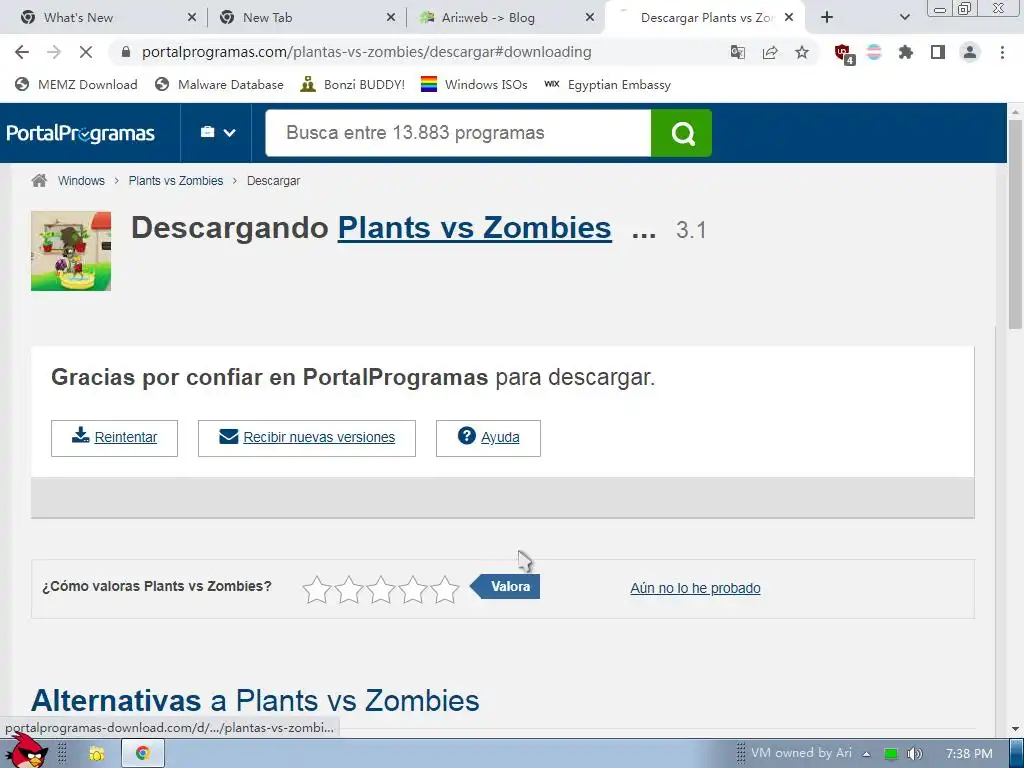This screenshot has width=1024, height=768.
Task: Click the PortalProgramas logo
Action: click(x=80, y=133)
